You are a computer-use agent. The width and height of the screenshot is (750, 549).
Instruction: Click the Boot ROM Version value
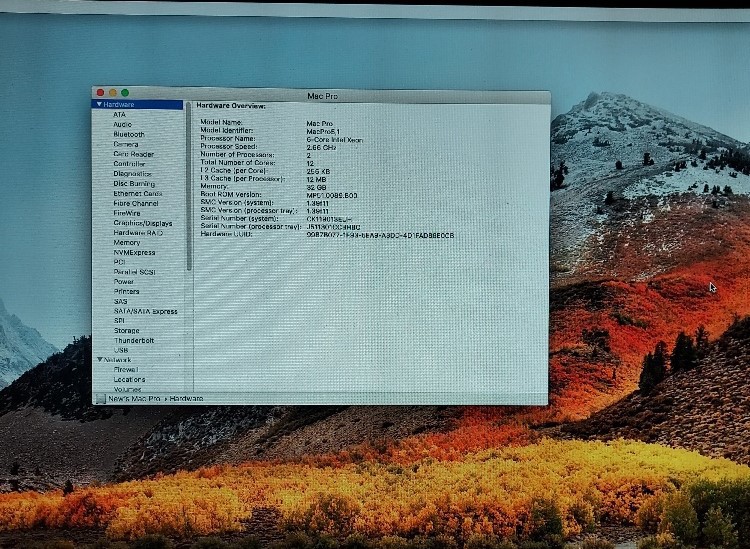pos(331,196)
